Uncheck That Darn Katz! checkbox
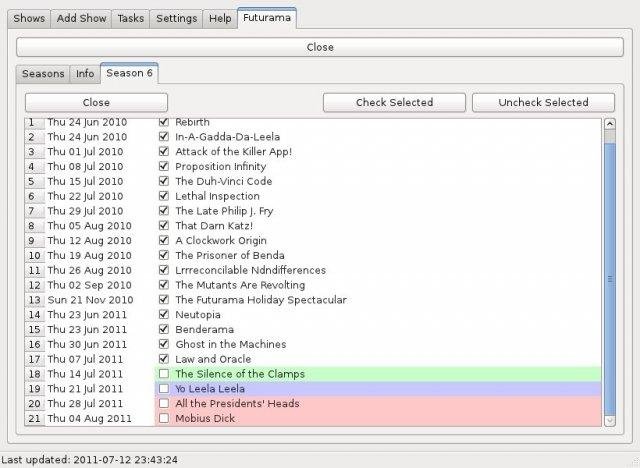Viewport: 640px width, 468px height. (164, 225)
